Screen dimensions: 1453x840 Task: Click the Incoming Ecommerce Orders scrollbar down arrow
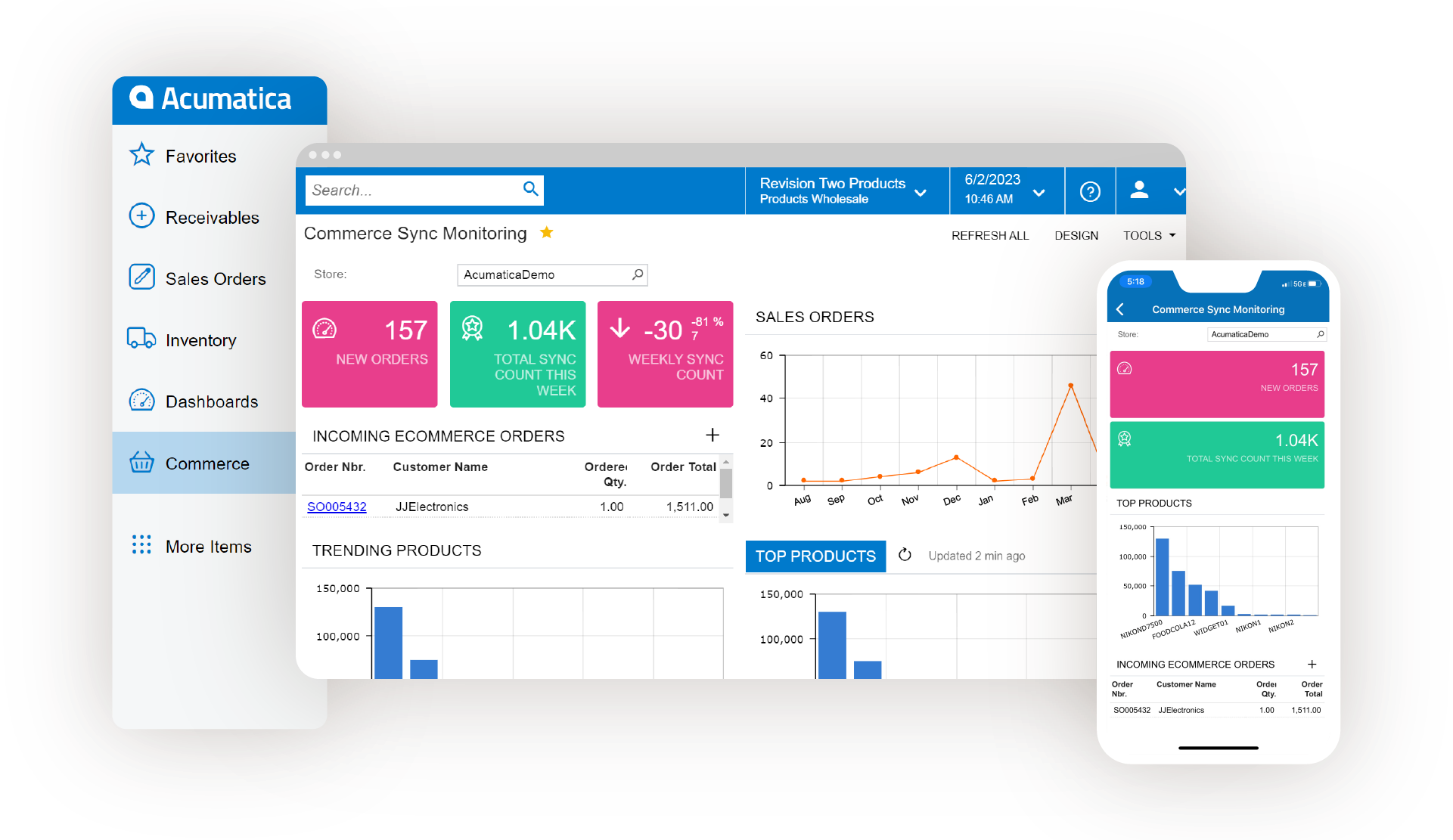726,515
